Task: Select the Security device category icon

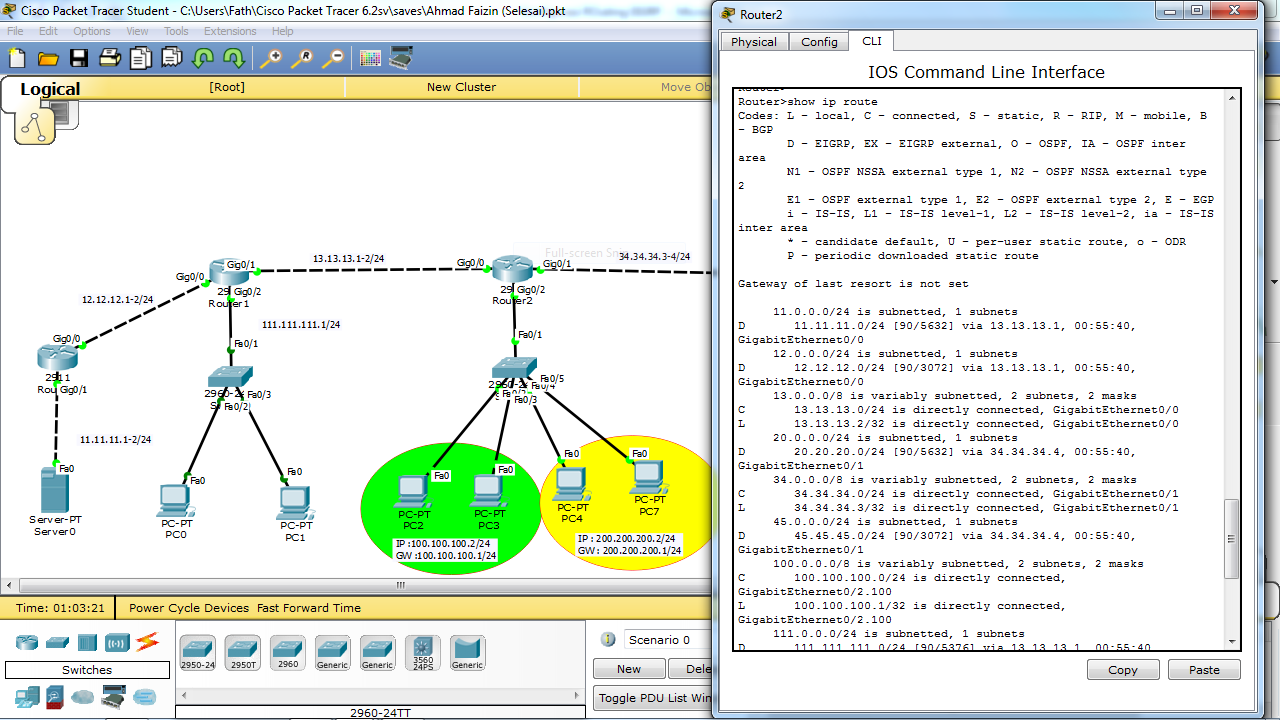Action: click(56, 696)
